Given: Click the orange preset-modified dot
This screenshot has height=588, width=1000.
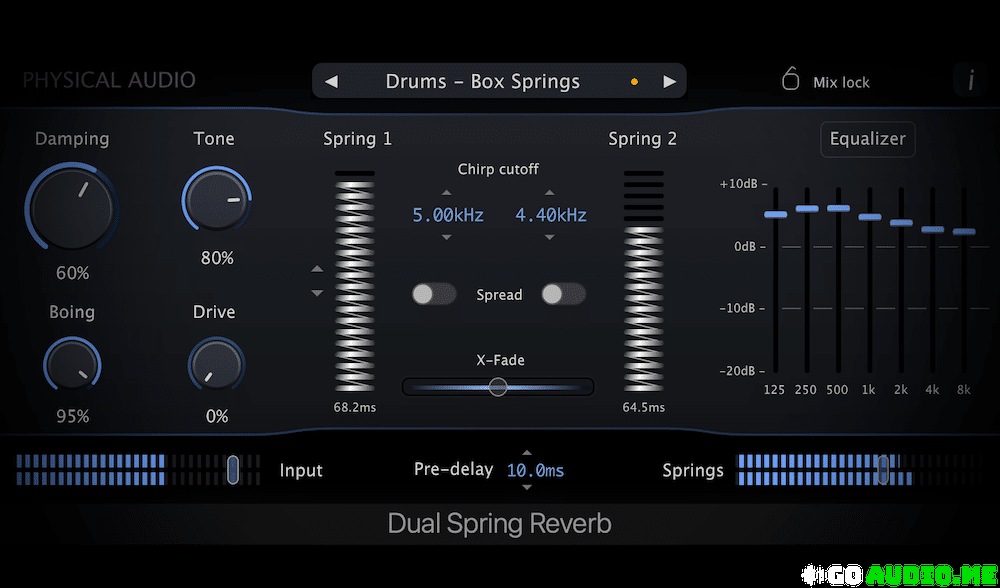Looking at the screenshot, I should click(634, 82).
